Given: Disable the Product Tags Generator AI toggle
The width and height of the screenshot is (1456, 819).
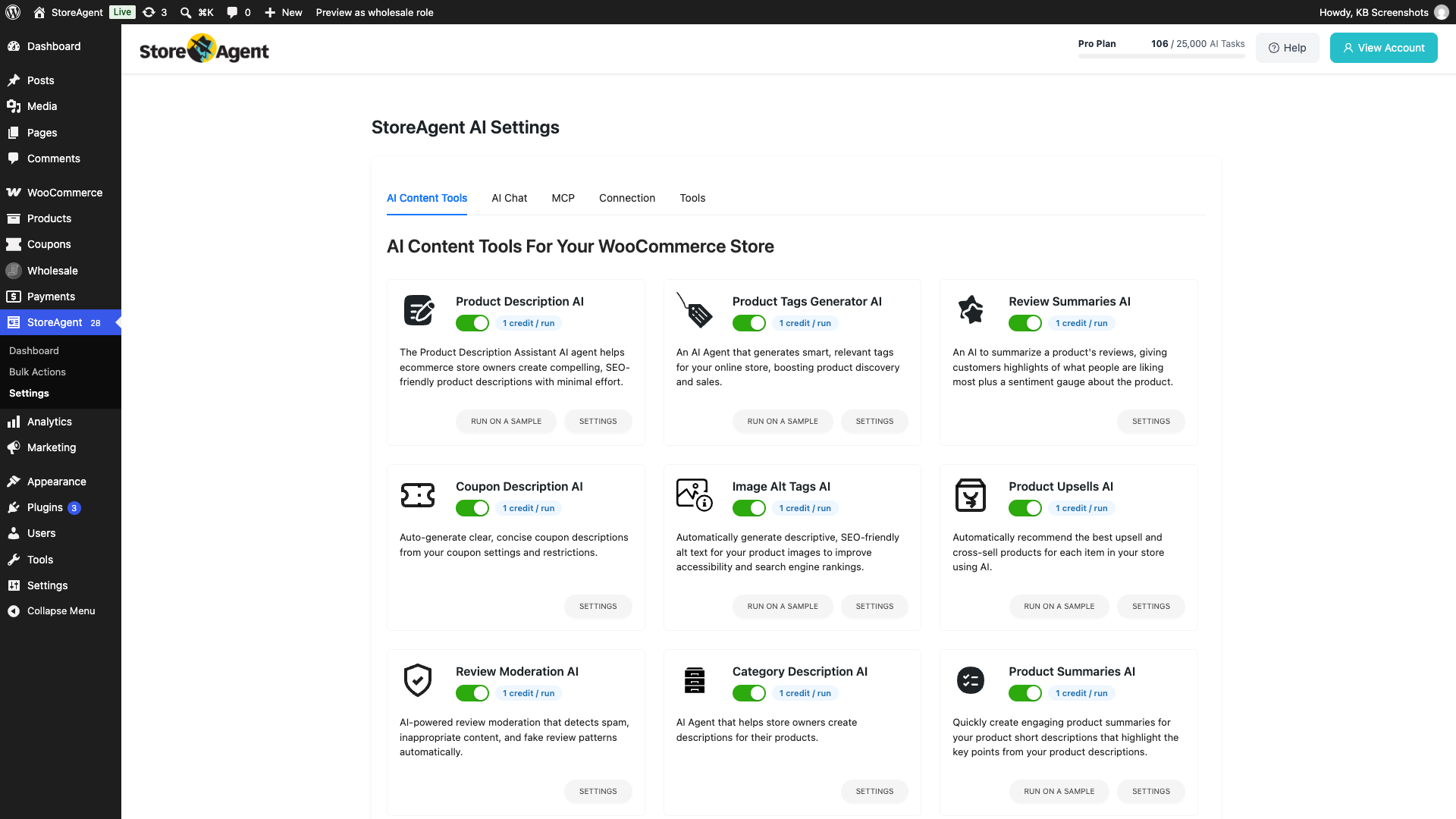Looking at the screenshot, I should (x=749, y=323).
